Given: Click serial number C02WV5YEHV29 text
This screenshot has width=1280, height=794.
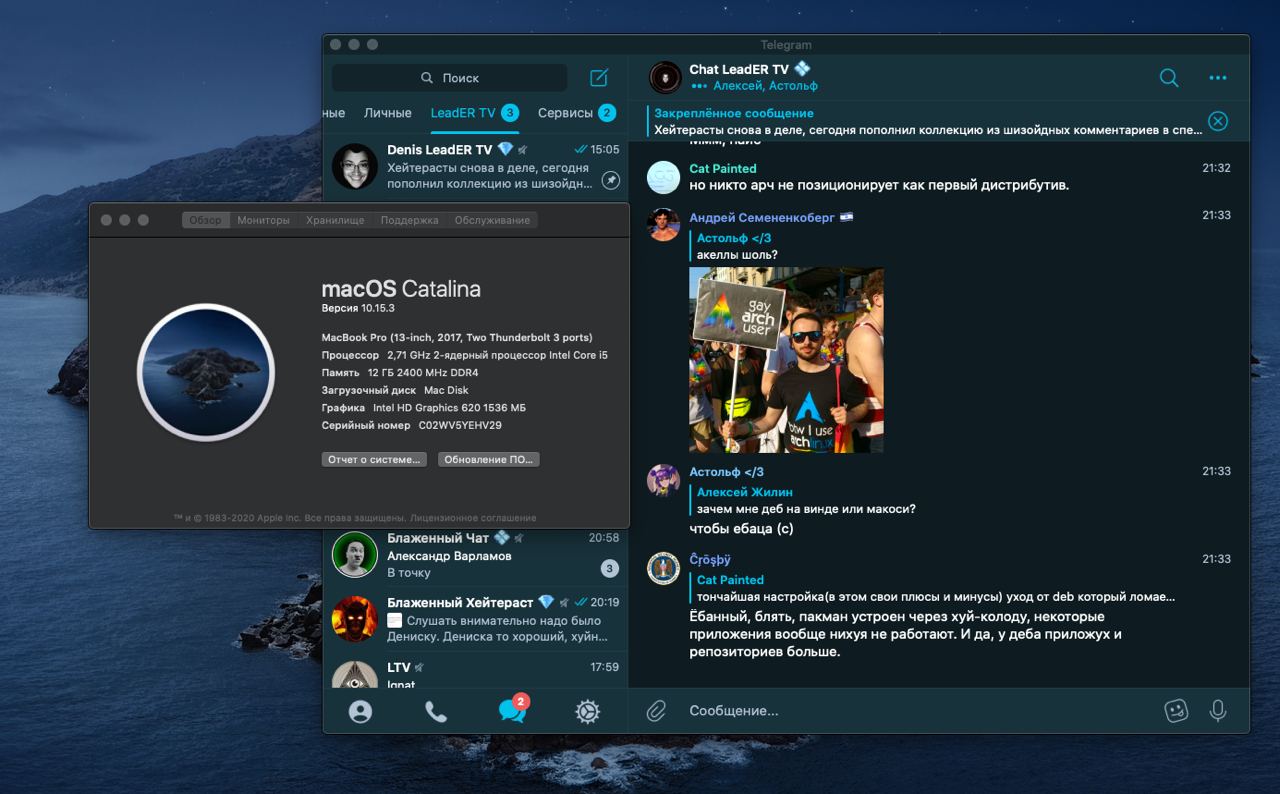Looking at the screenshot, I should 460,425.
